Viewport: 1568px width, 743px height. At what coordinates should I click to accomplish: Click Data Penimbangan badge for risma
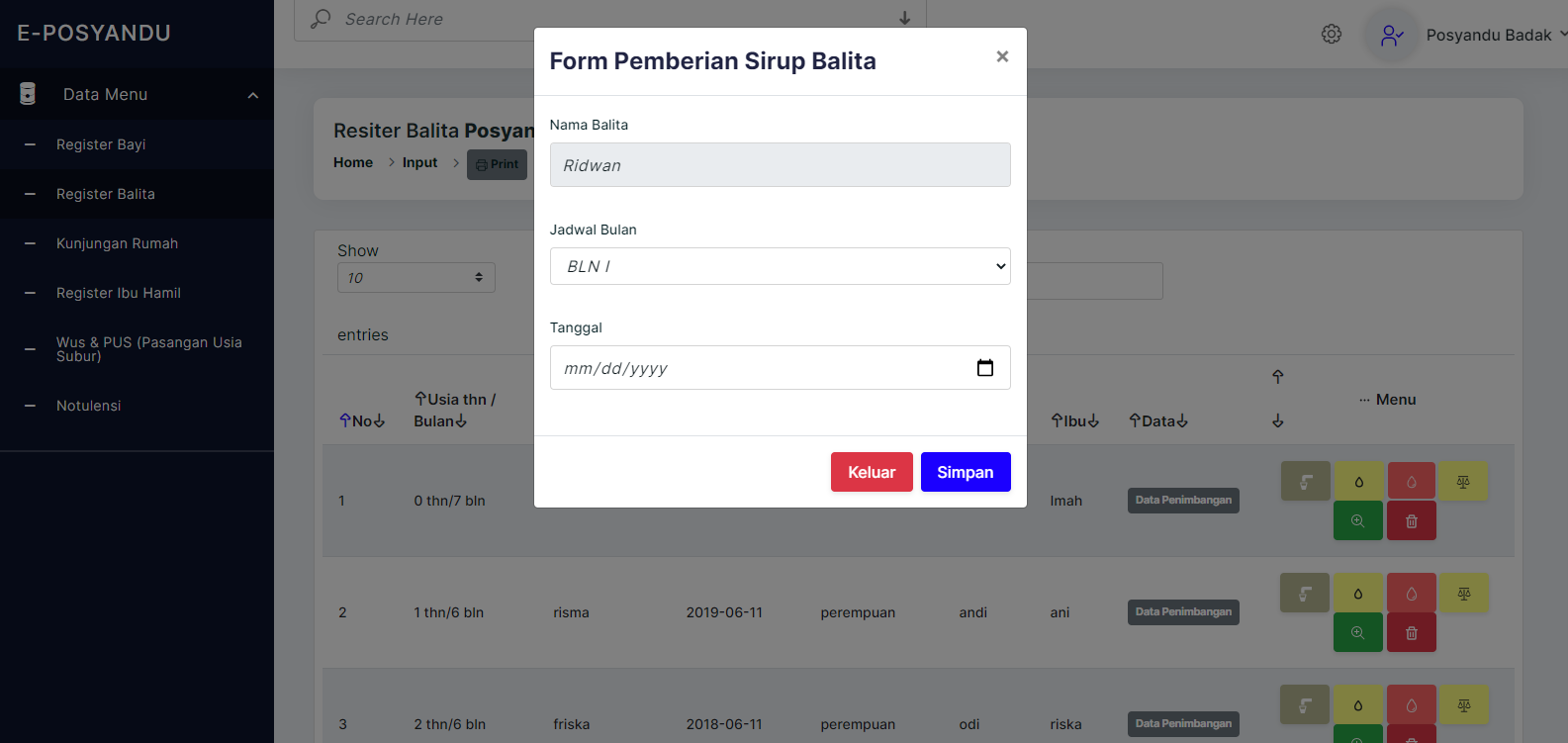pos(1183,612)
